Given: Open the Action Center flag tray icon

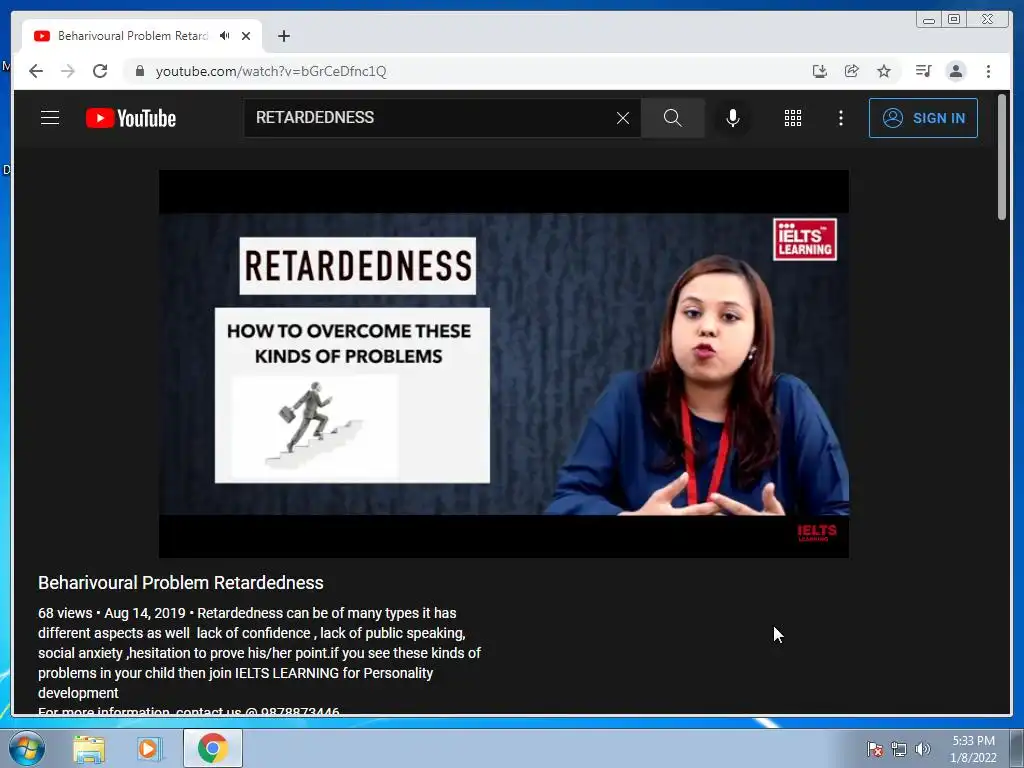Looking at the screenshot, I should point(874,749).
